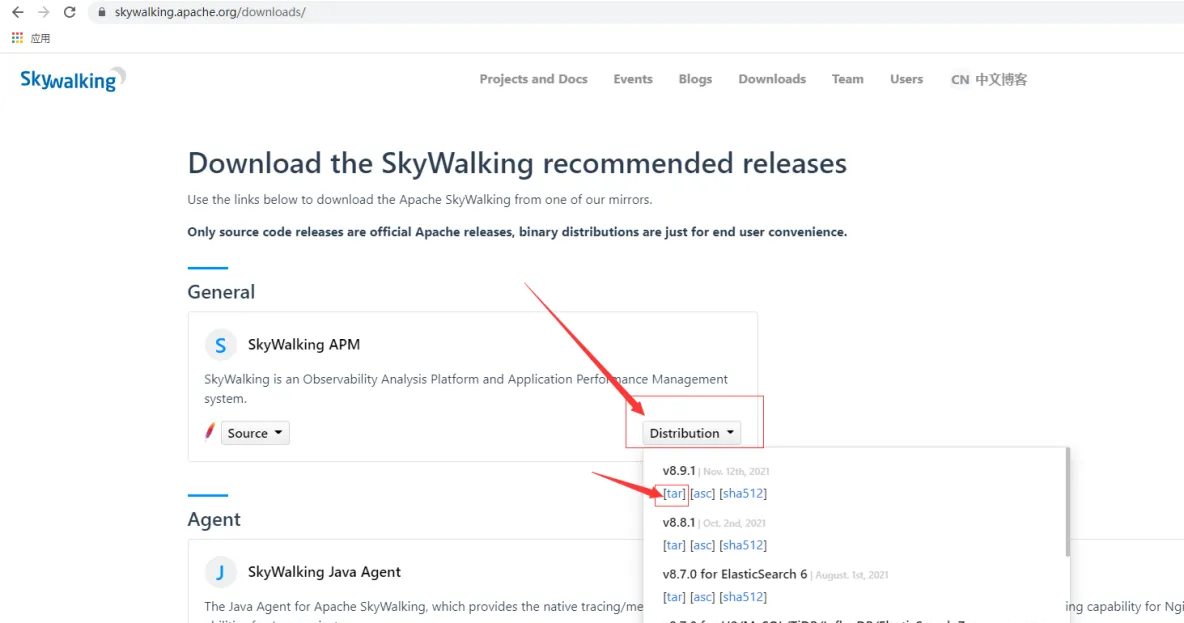Open v8.7.0 ElasticSearch 6 sha512 link
1184x623 pixels.
pos(743,597)
